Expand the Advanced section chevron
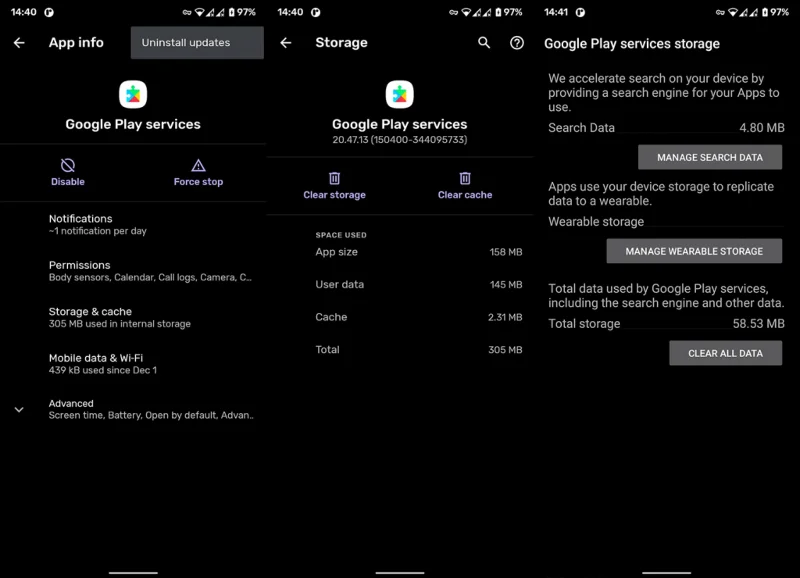This screenshot has height=578, width=800. click(19, 410)
